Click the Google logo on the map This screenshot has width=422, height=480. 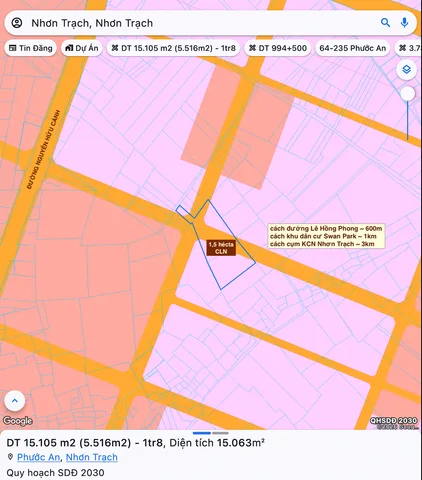click(x=18, y=421)
